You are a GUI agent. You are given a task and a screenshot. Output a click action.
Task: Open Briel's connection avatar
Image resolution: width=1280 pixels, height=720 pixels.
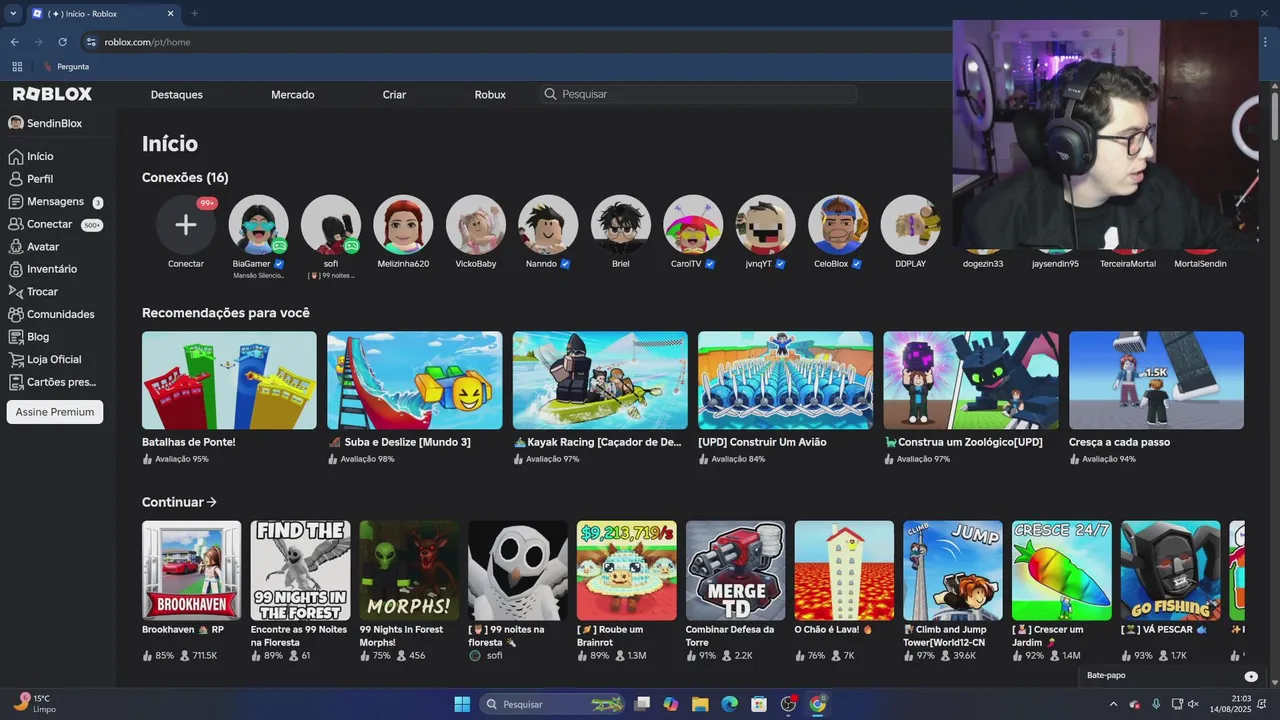[x=621, y=224]
